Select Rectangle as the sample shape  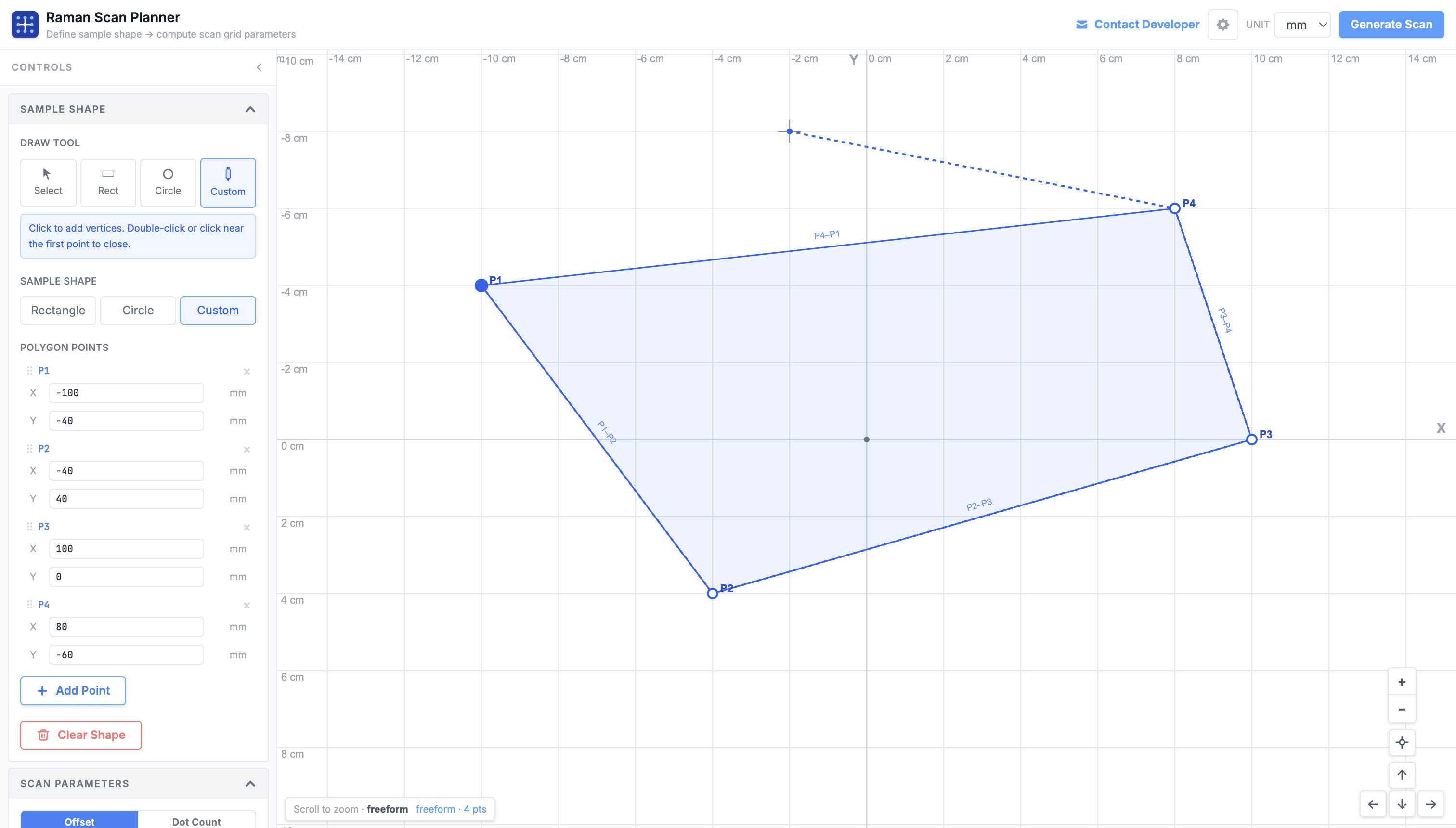pos(57,310)
